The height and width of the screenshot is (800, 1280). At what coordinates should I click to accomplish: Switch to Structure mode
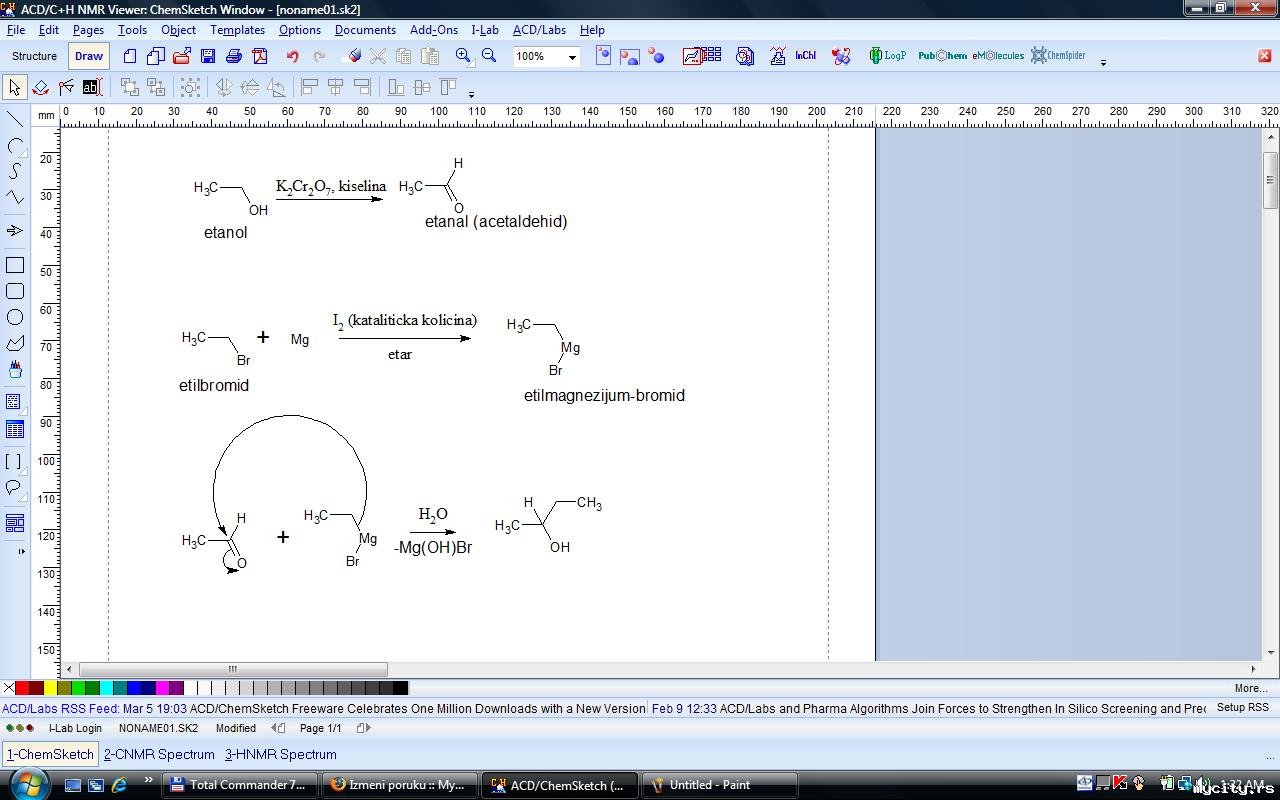tap(34, 56)
